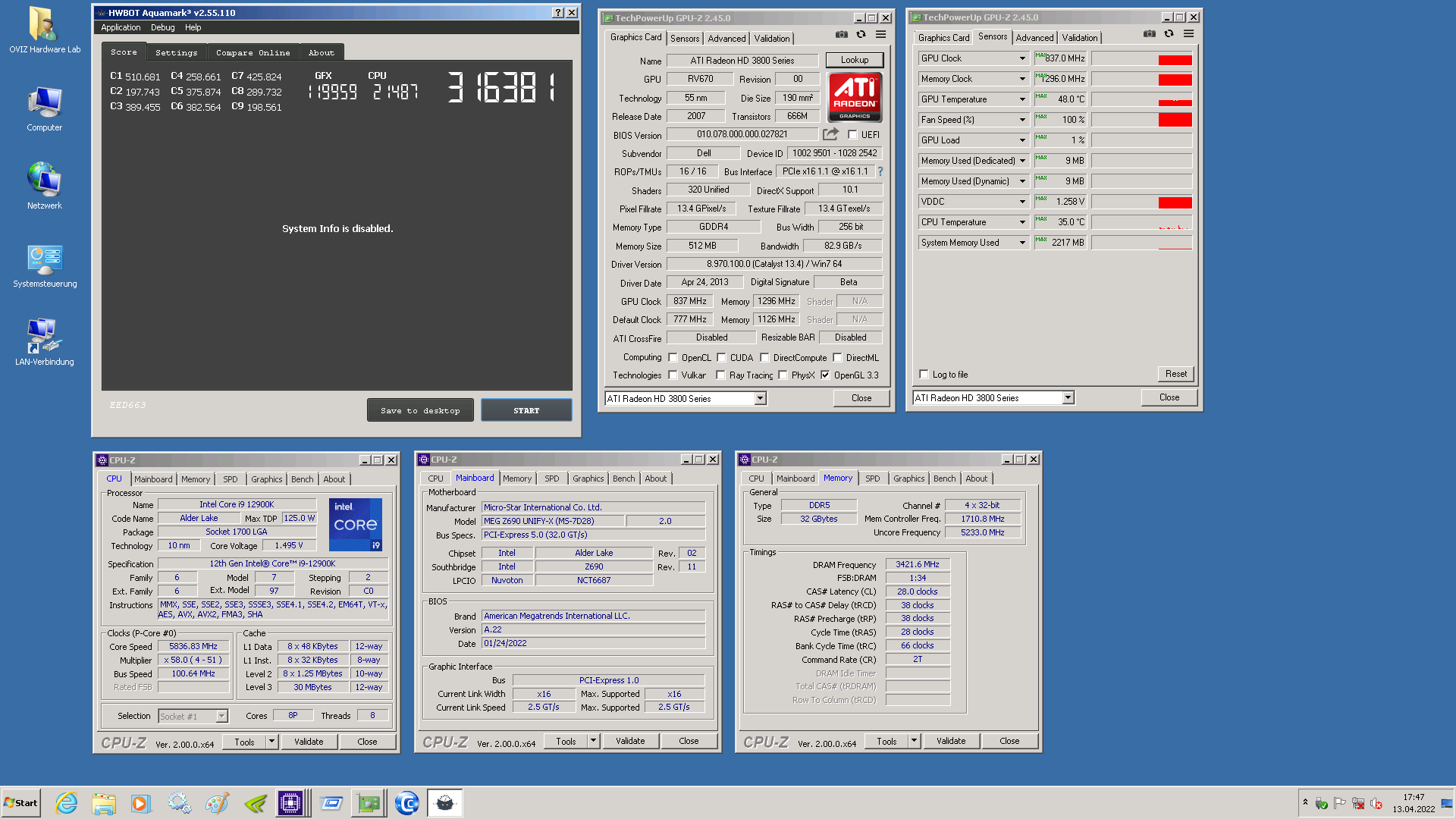Open the Netzwerk desktop icon
The image size is (1456, 819).
44,186
